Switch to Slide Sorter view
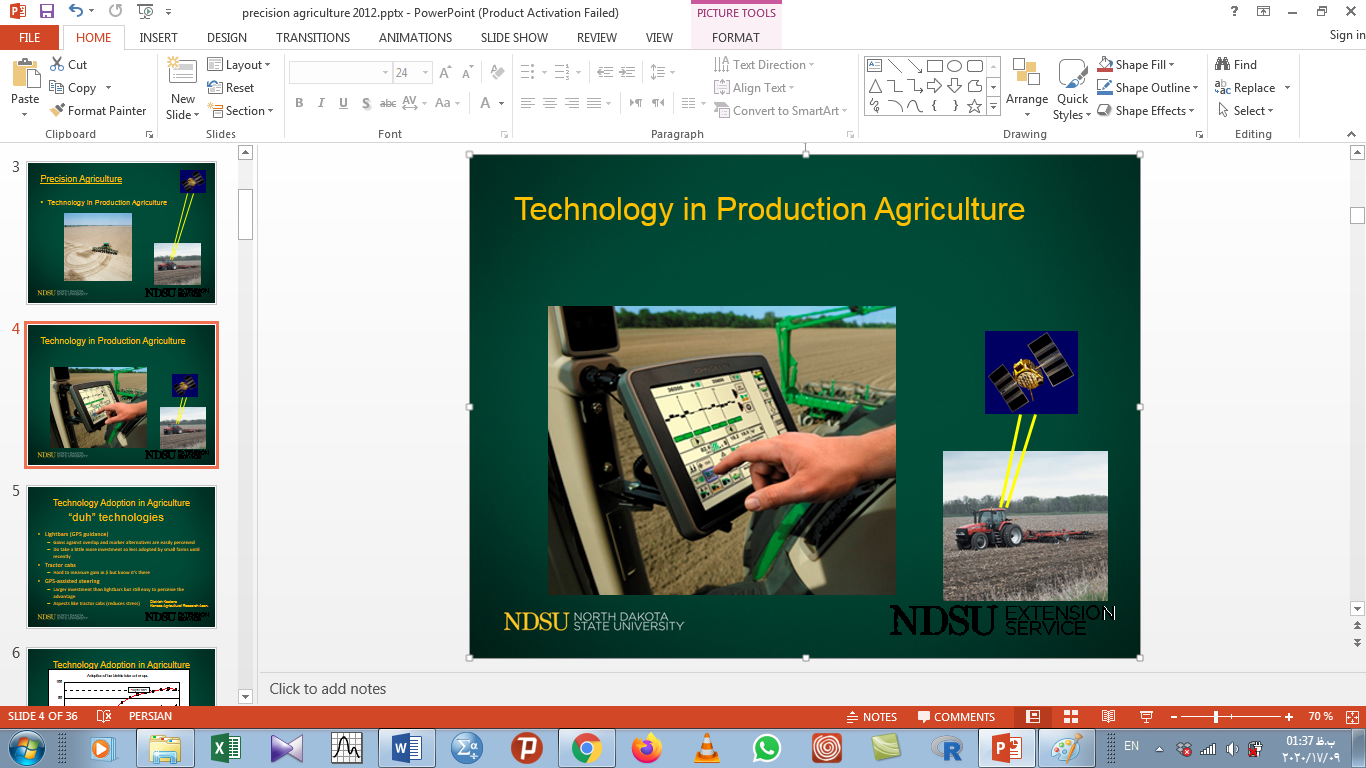 click(1071, 717)
